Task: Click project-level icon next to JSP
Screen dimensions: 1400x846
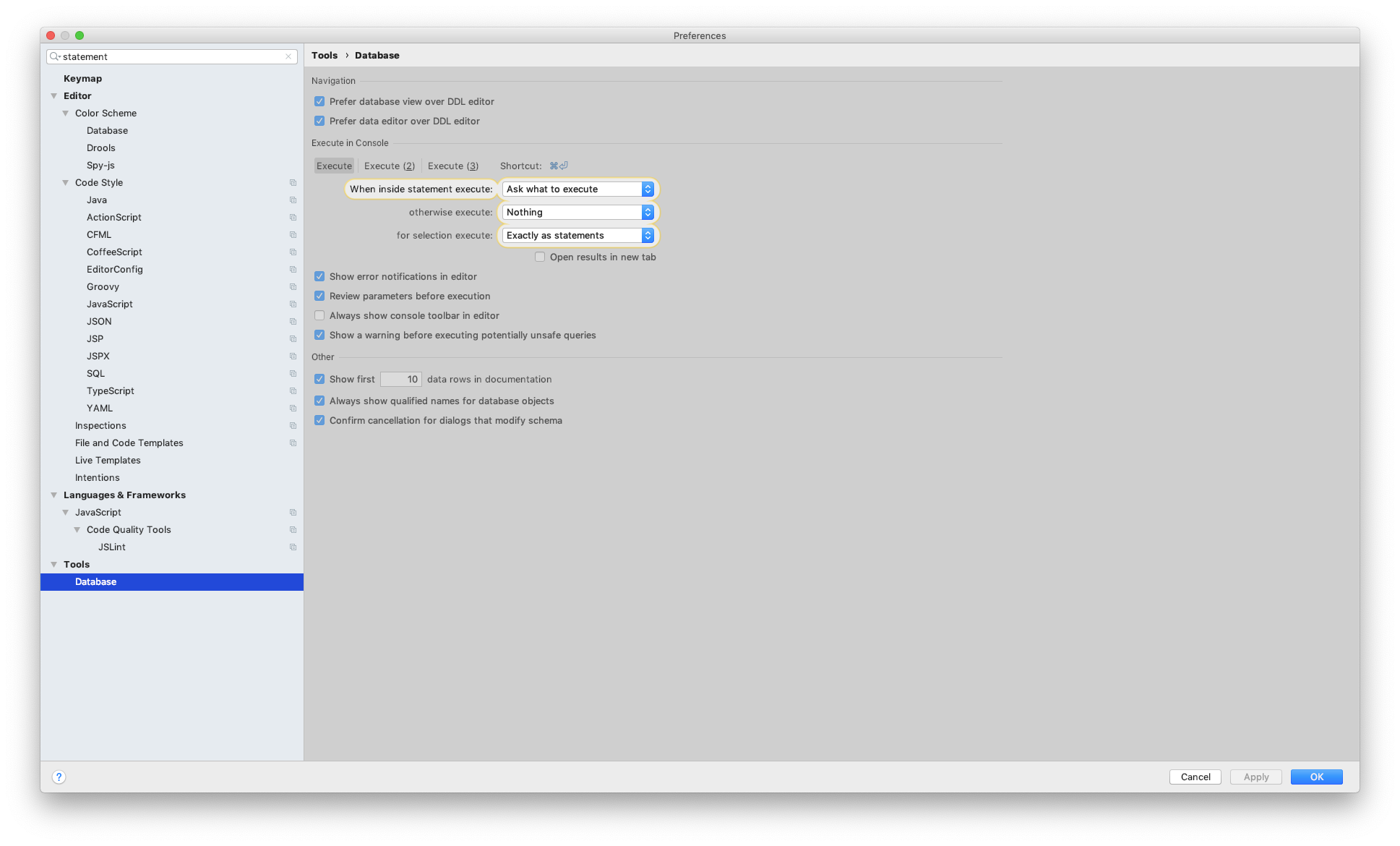Action: [x=293, y=339]
